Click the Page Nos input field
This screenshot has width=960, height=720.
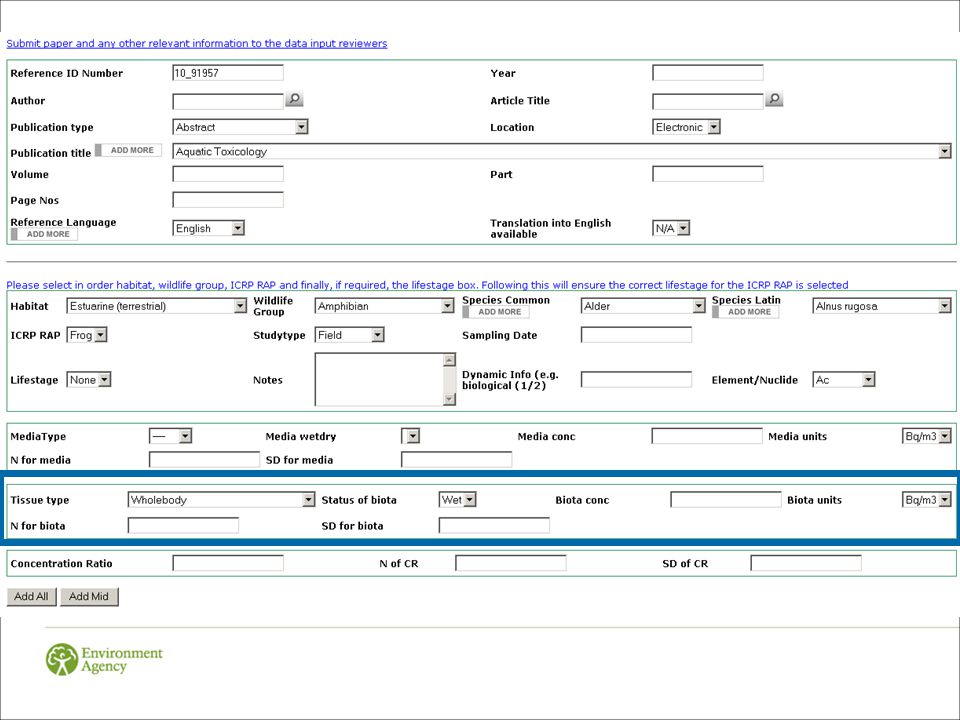point(228,200)
